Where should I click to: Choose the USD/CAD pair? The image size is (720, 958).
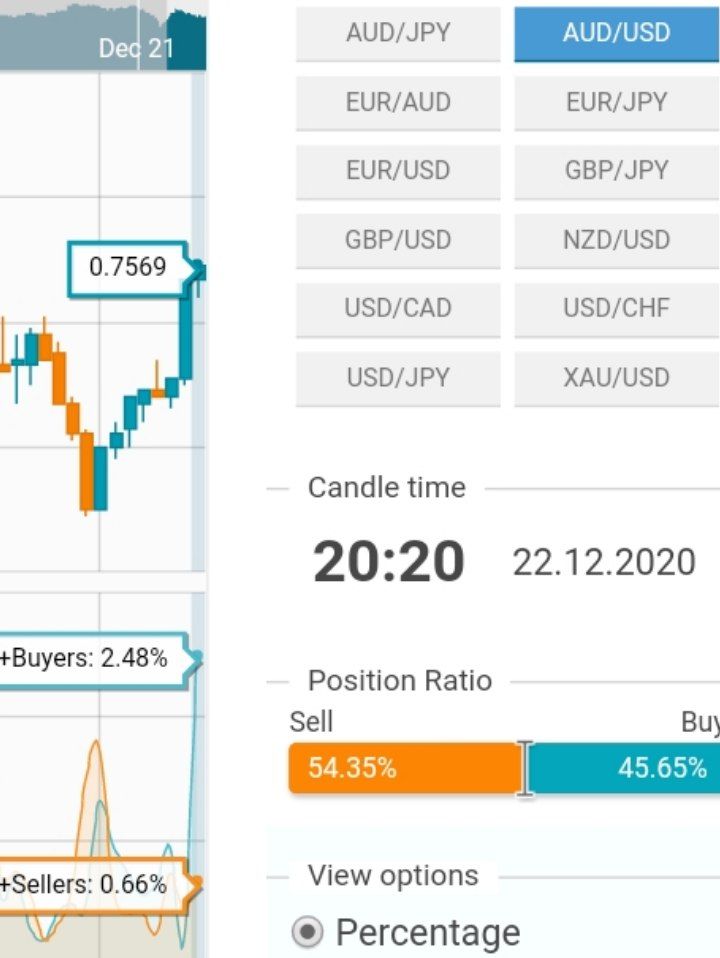398,308
